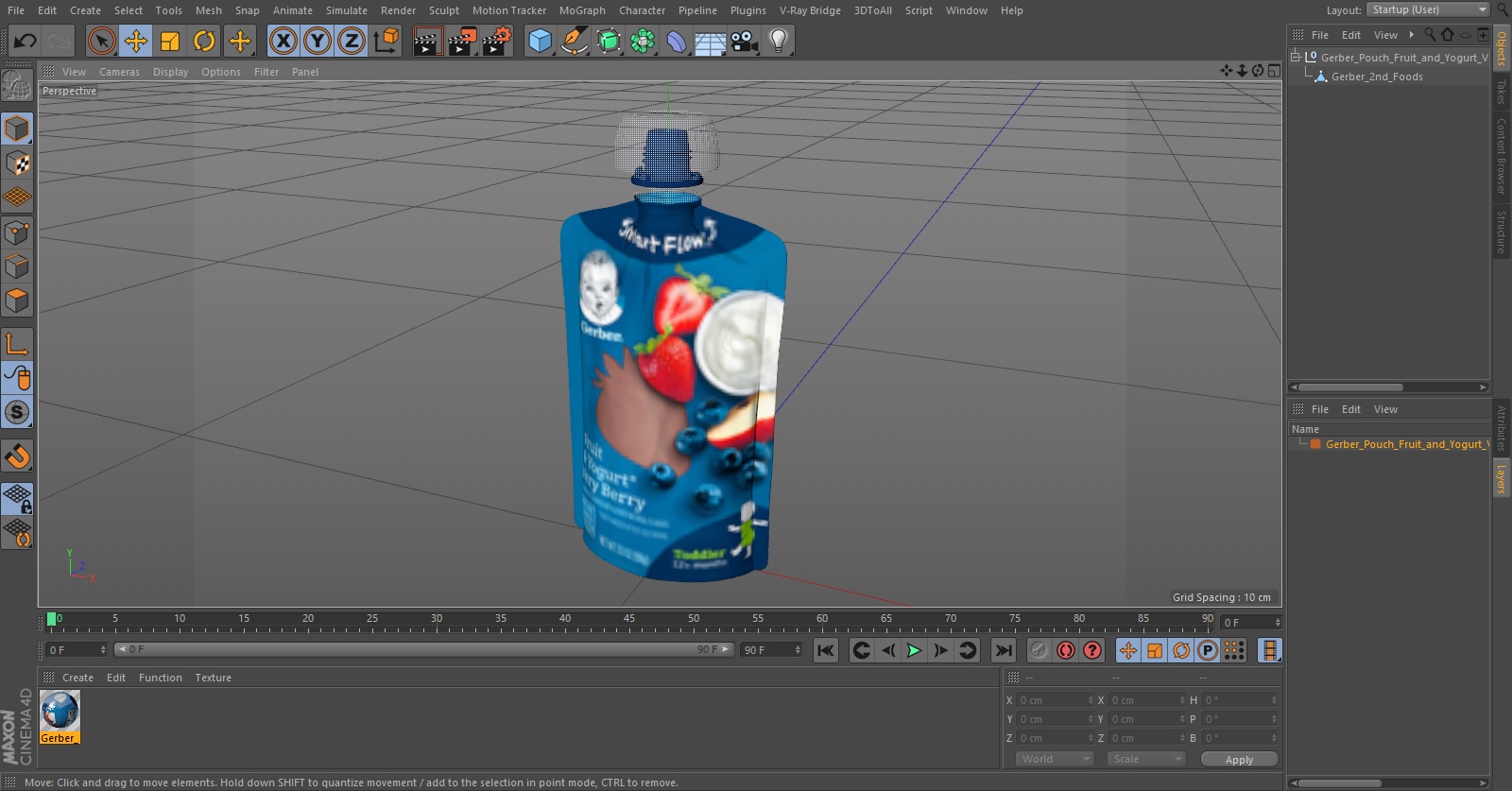Screen dimensions: 1512x791
Task: Open the MoGraph menu
Action: (x=582, y=10)
